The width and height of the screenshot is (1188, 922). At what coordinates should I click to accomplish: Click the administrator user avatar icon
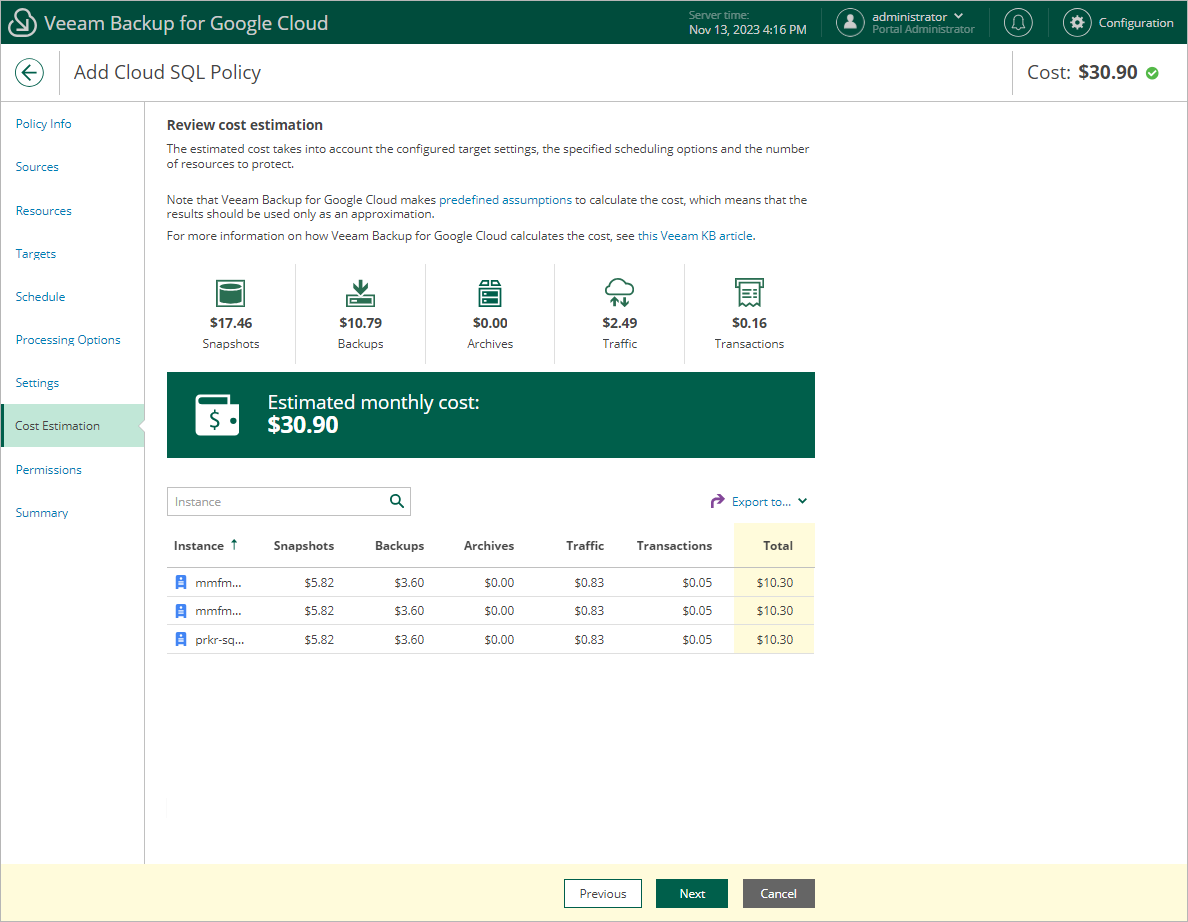850,23
